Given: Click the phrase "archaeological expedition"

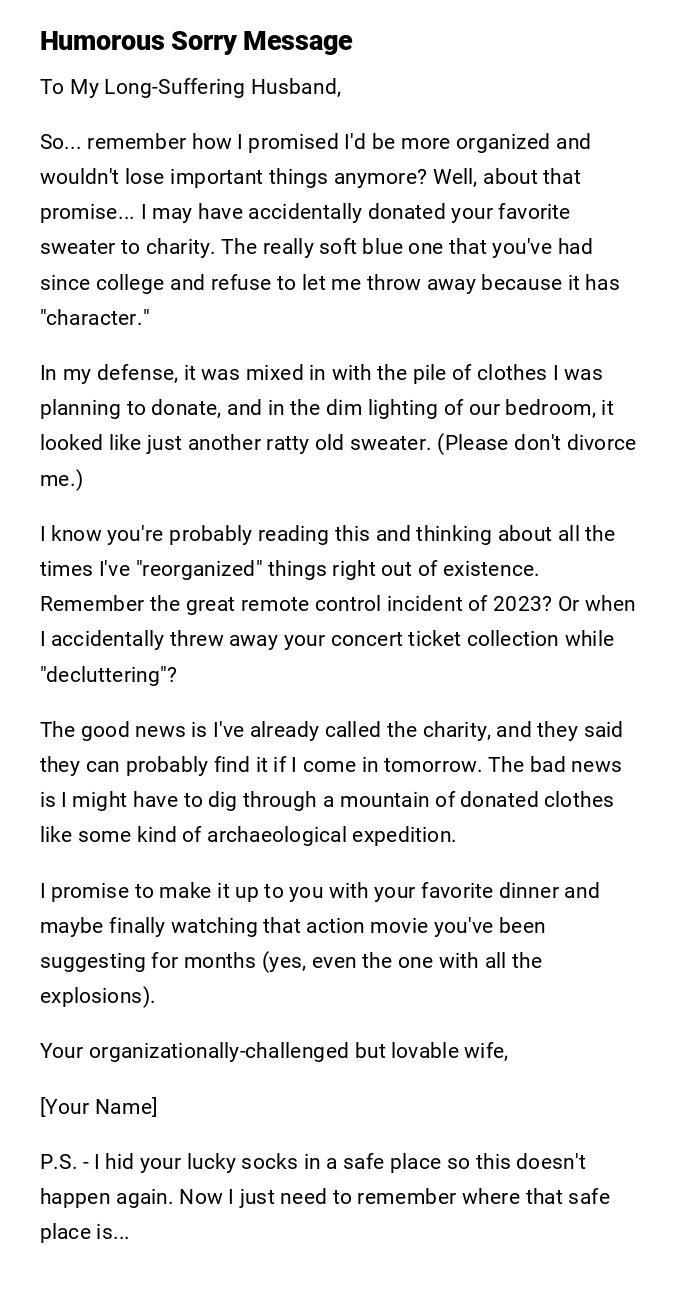Looking at the screenshot, I should pyautogui.click(x=331, y=835).
